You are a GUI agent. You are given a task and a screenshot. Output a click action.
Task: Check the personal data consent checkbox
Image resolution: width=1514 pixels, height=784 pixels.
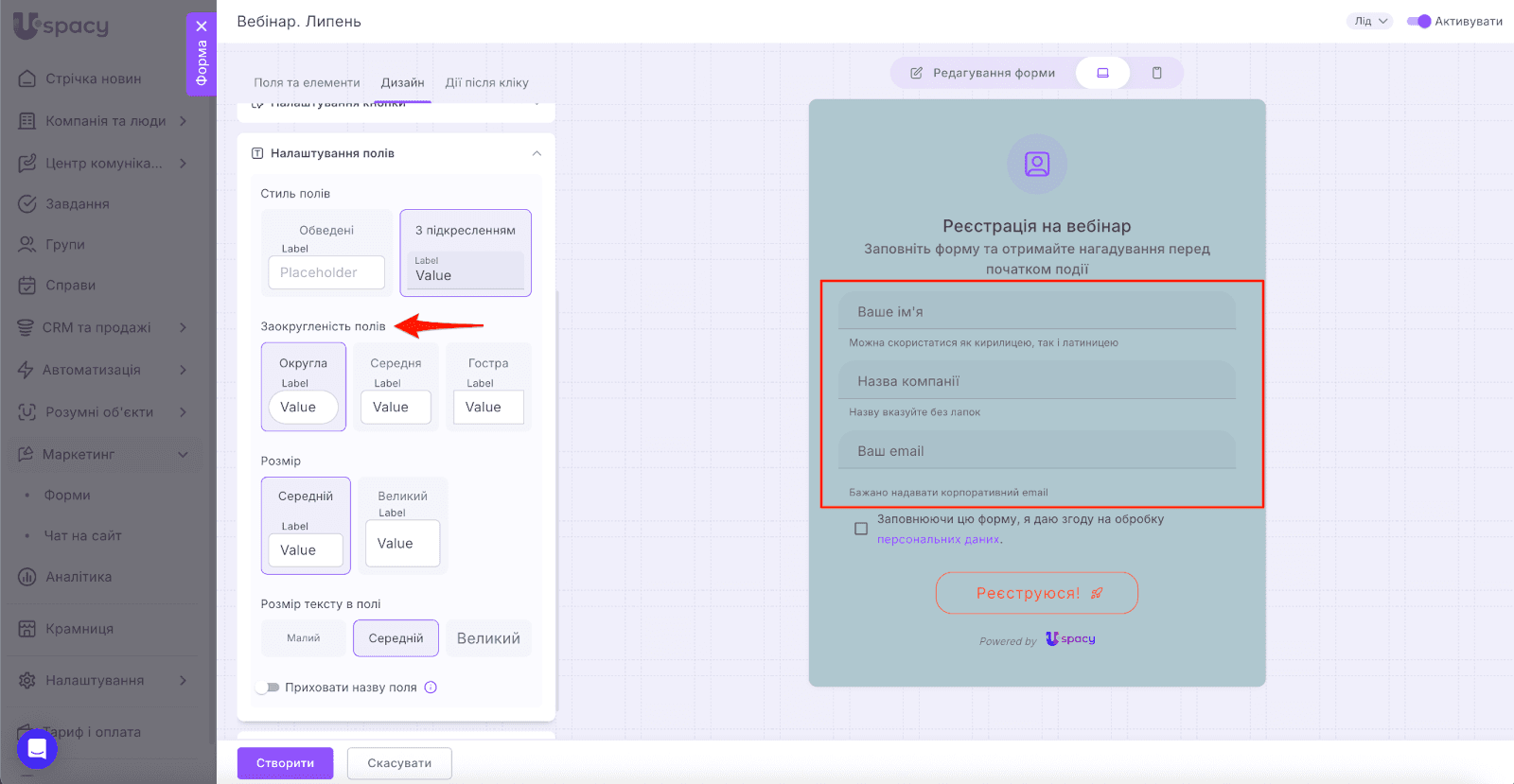pyautogui.click(x=861, y=529)
